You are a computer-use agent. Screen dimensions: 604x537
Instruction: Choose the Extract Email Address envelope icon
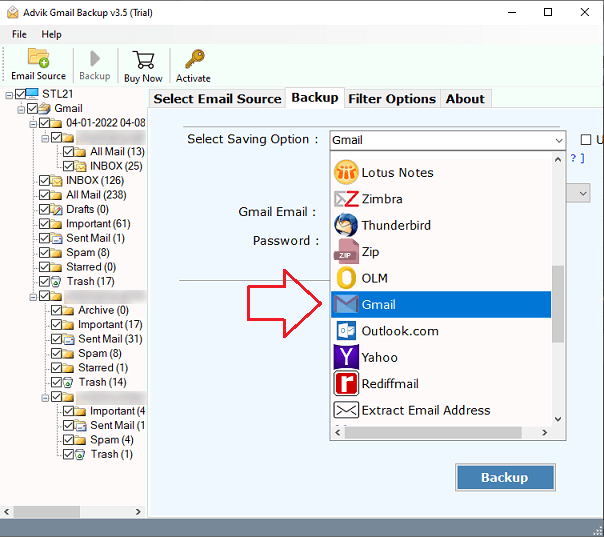coord(346,410)
